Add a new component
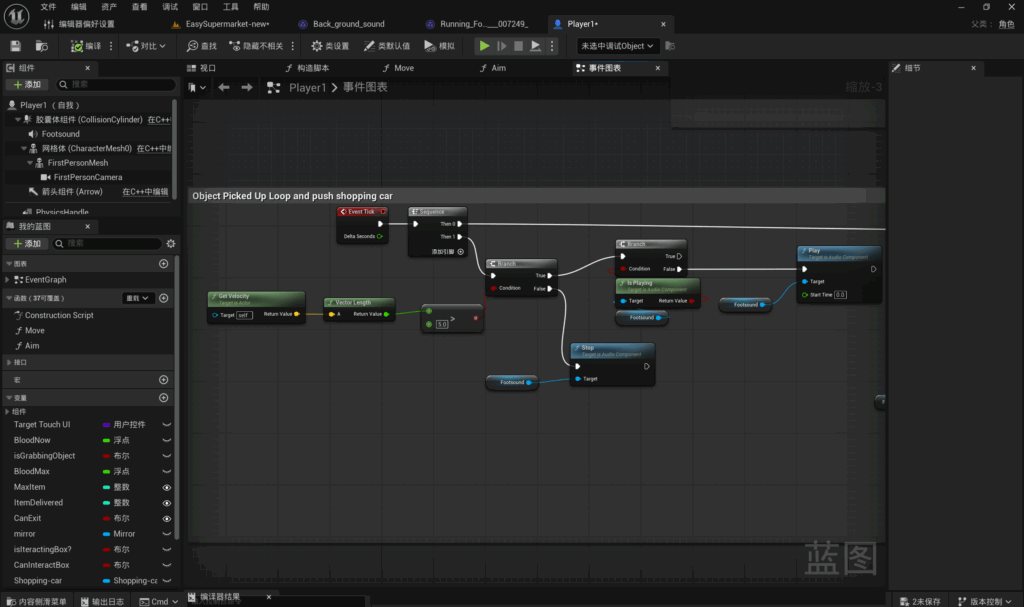Screen dimensions: 1024x607 [27, 84]
